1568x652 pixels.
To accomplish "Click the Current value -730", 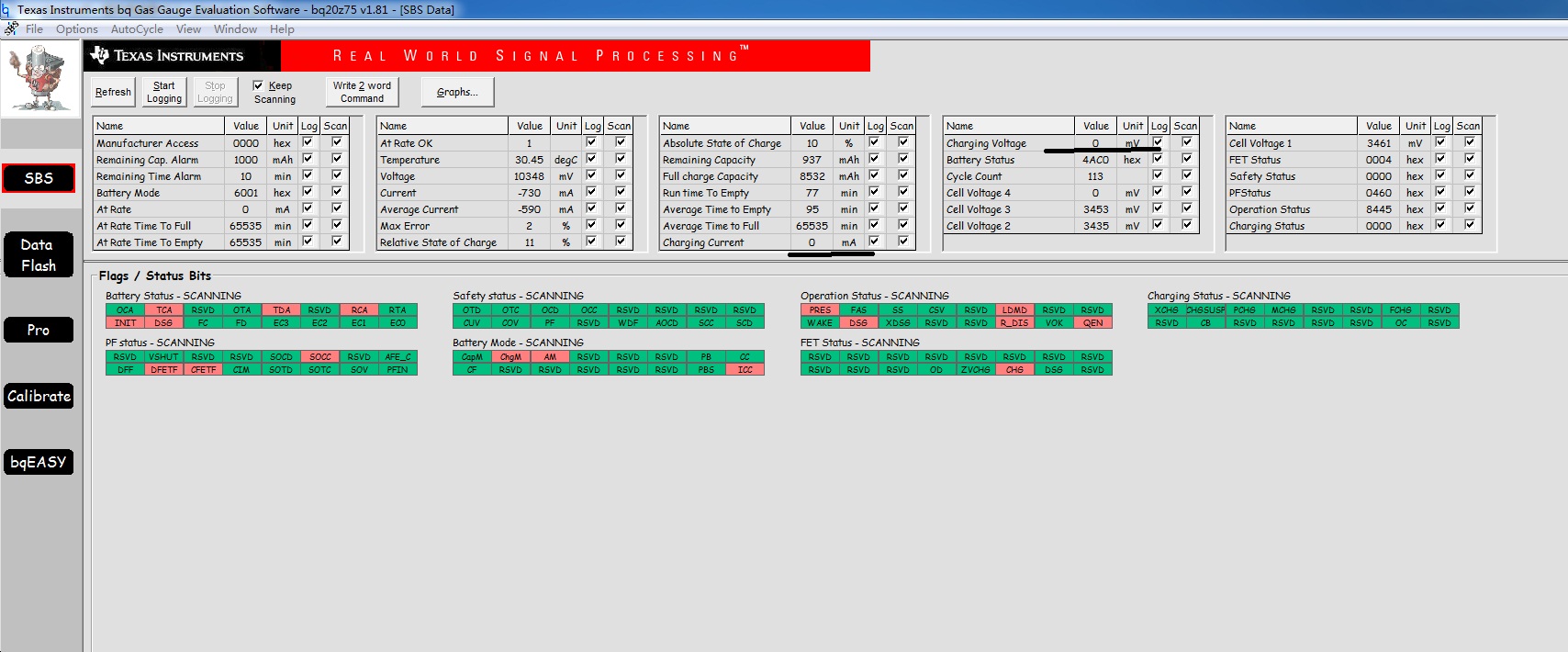I will [529, 193].
